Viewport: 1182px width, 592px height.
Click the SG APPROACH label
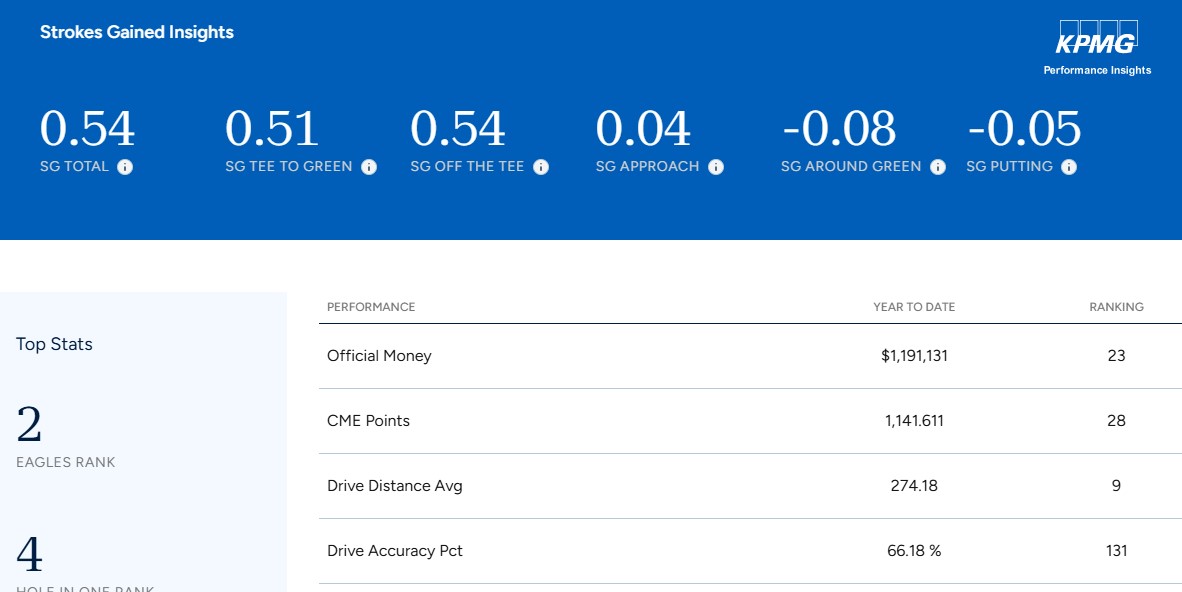click(x=648, y=167)
